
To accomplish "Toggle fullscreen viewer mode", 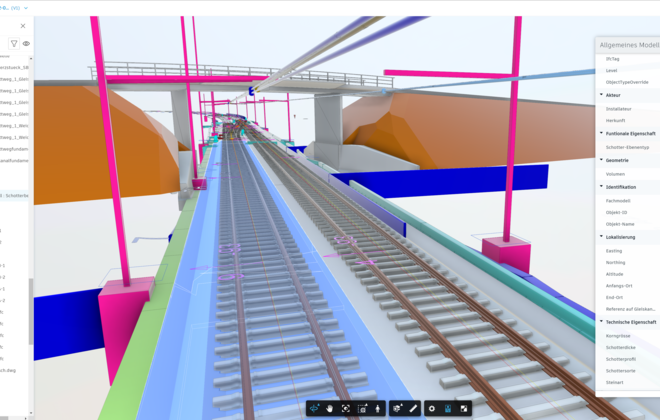I will (x=464, y=408).
